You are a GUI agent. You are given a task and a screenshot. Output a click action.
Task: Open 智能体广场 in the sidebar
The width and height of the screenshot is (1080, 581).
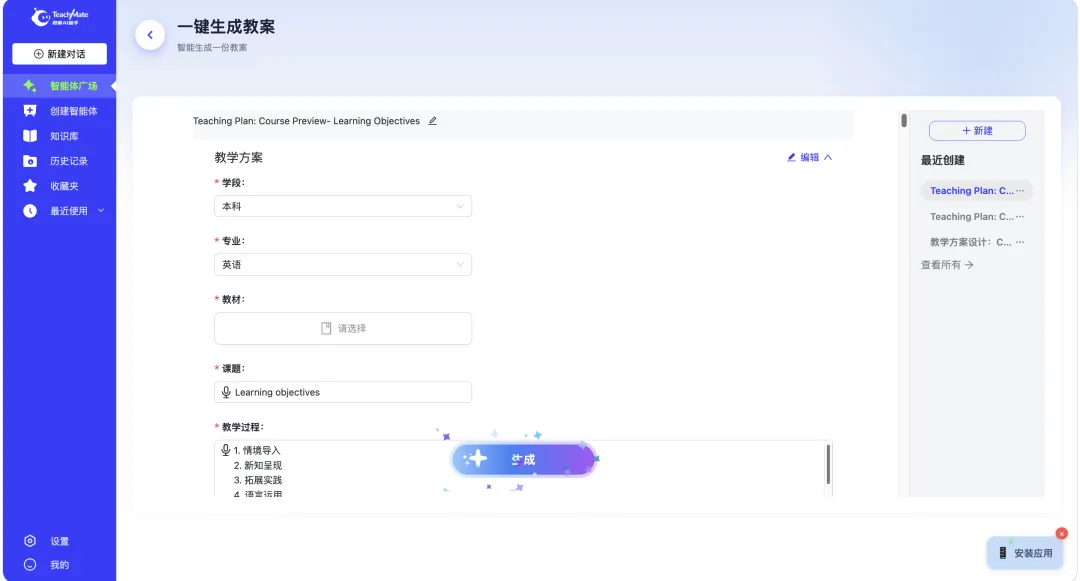[x=59, y=86]
